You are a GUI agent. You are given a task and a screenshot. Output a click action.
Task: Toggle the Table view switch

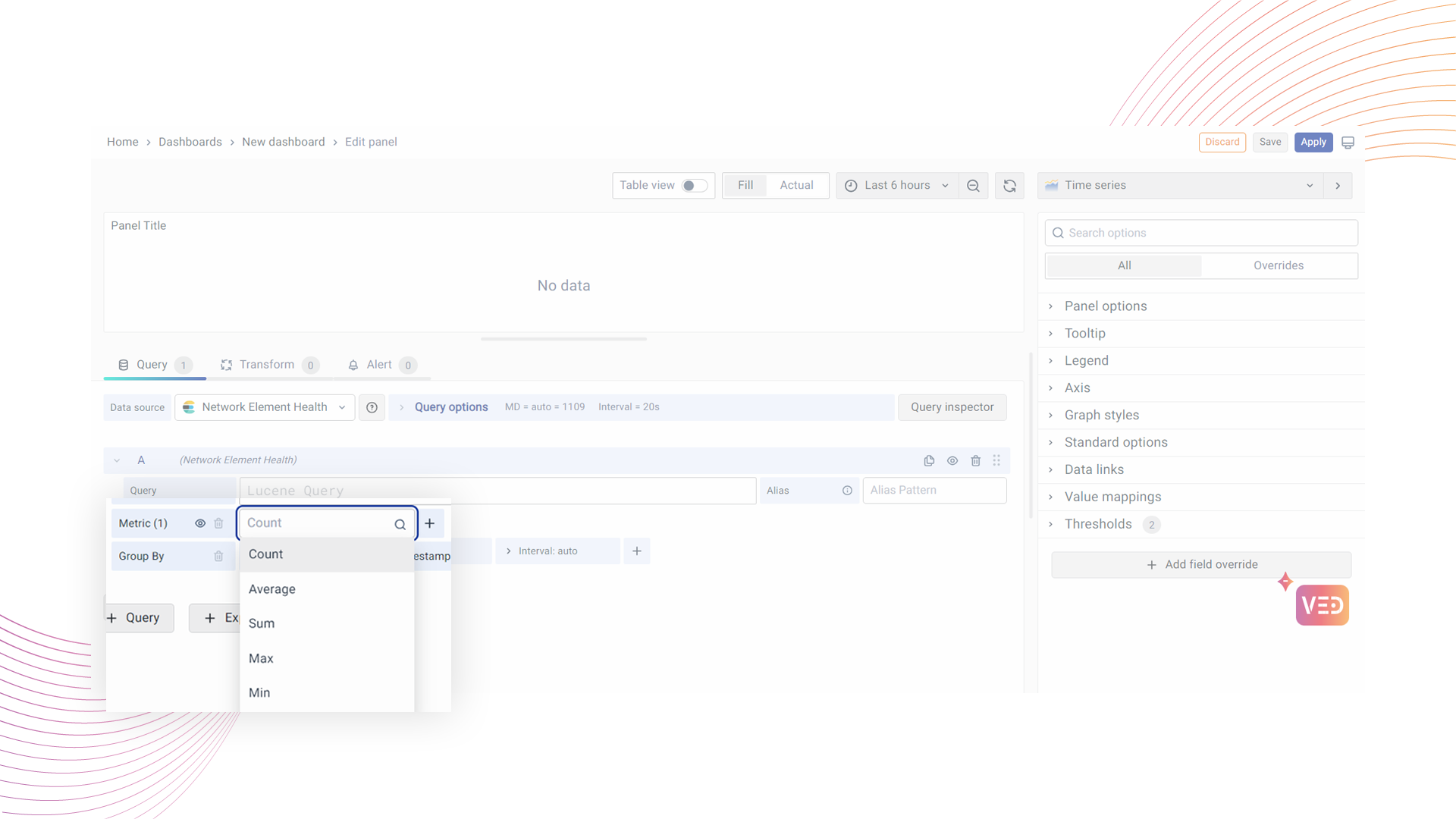tap(694, 186)
